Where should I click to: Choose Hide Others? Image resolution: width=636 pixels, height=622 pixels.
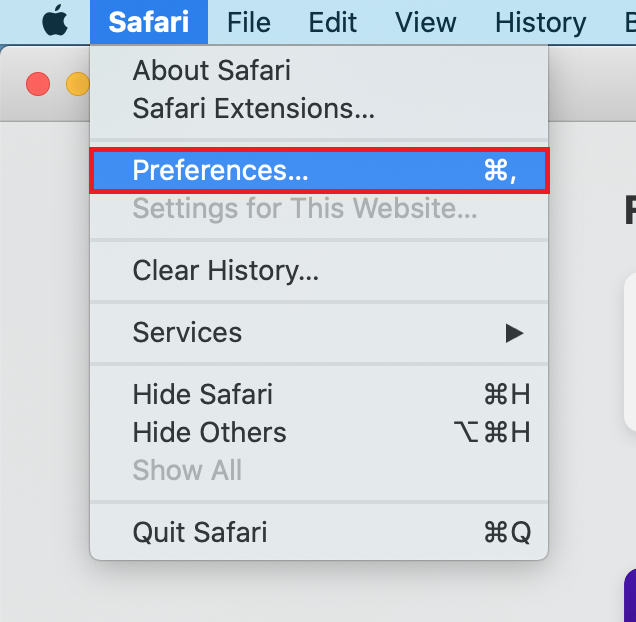tap(209, 432)
